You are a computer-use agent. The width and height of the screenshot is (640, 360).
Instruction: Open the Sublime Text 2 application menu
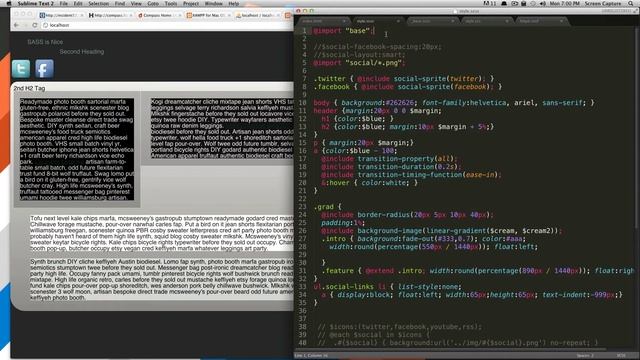point(36,3)
